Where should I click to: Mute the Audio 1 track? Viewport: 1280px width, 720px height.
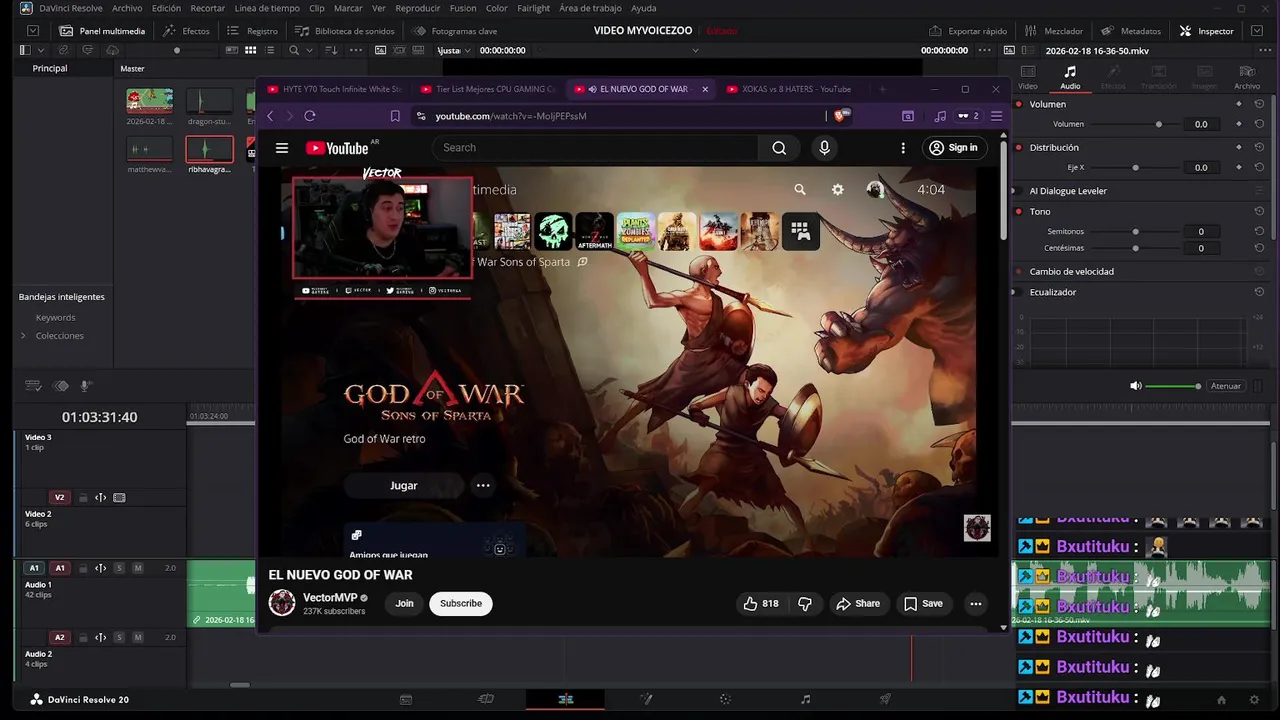click(x=138, y=568)
